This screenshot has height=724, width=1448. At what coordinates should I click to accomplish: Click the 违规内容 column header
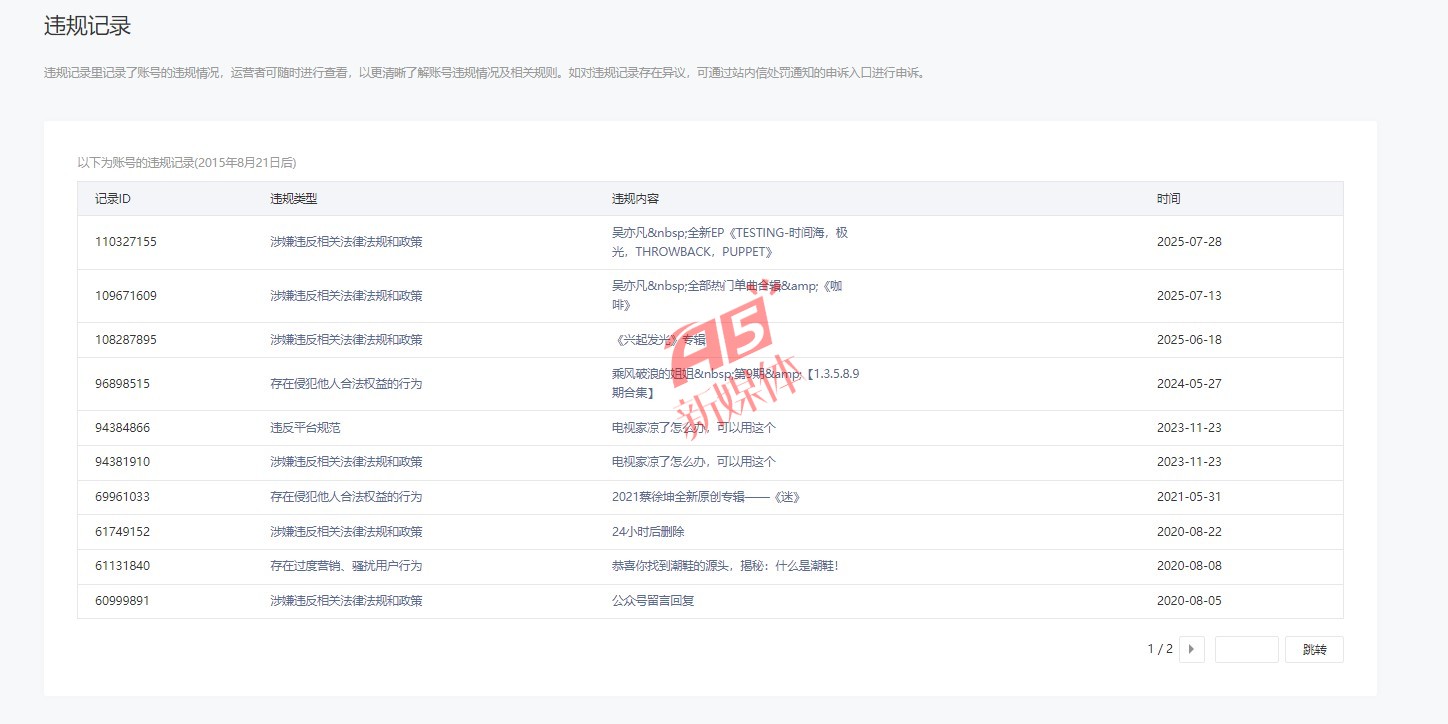click(635, 199)
